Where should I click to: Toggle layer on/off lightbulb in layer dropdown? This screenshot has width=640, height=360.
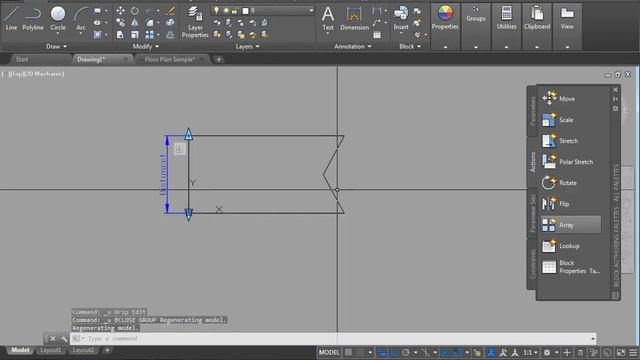[x=216, y=10]
